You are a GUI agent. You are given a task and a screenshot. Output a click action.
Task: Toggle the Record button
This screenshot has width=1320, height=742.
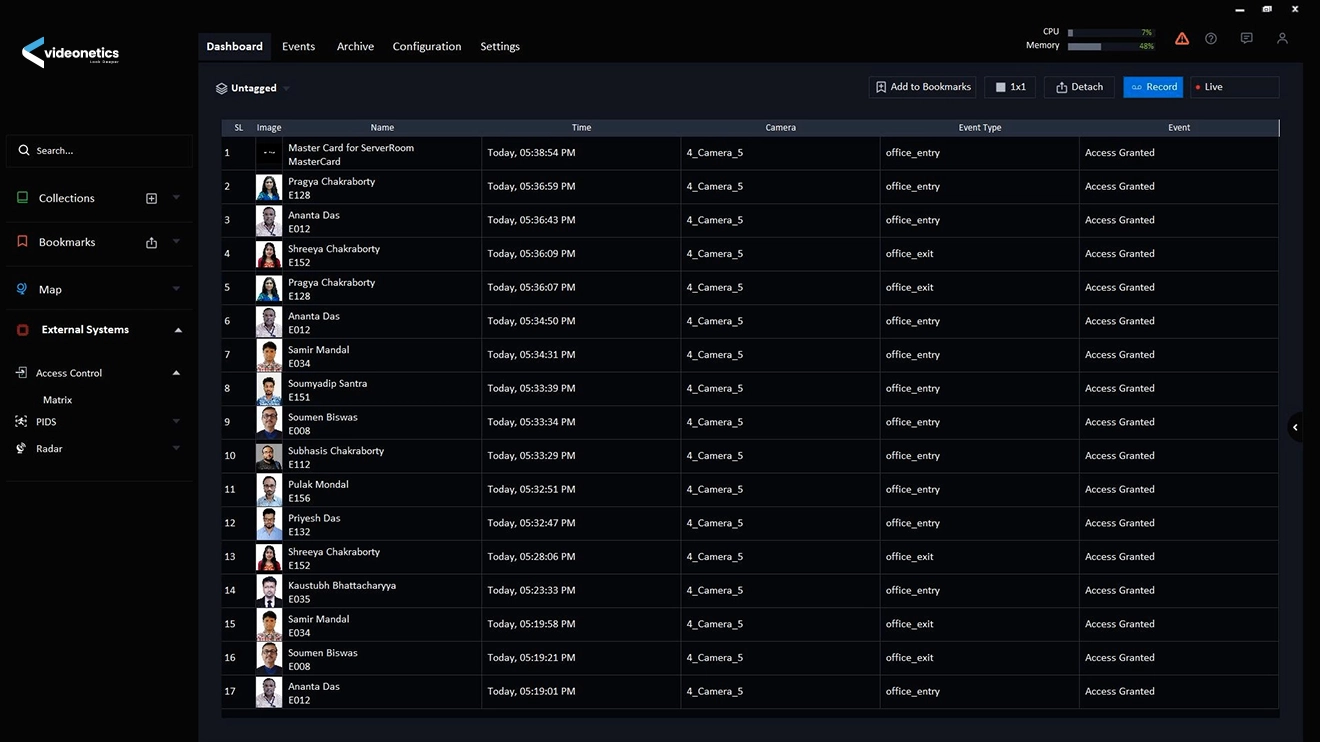1153,87
